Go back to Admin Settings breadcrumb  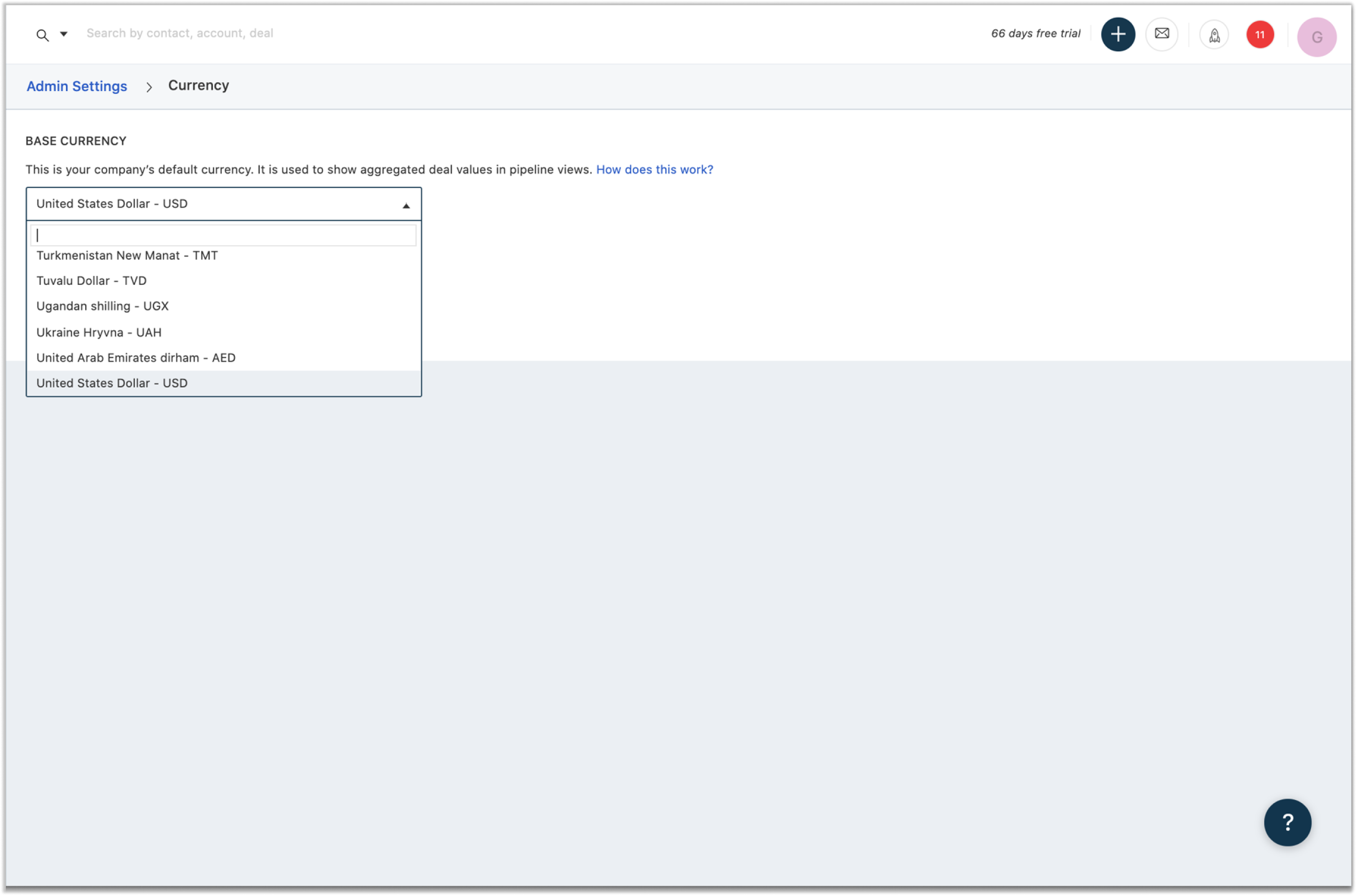76,86
